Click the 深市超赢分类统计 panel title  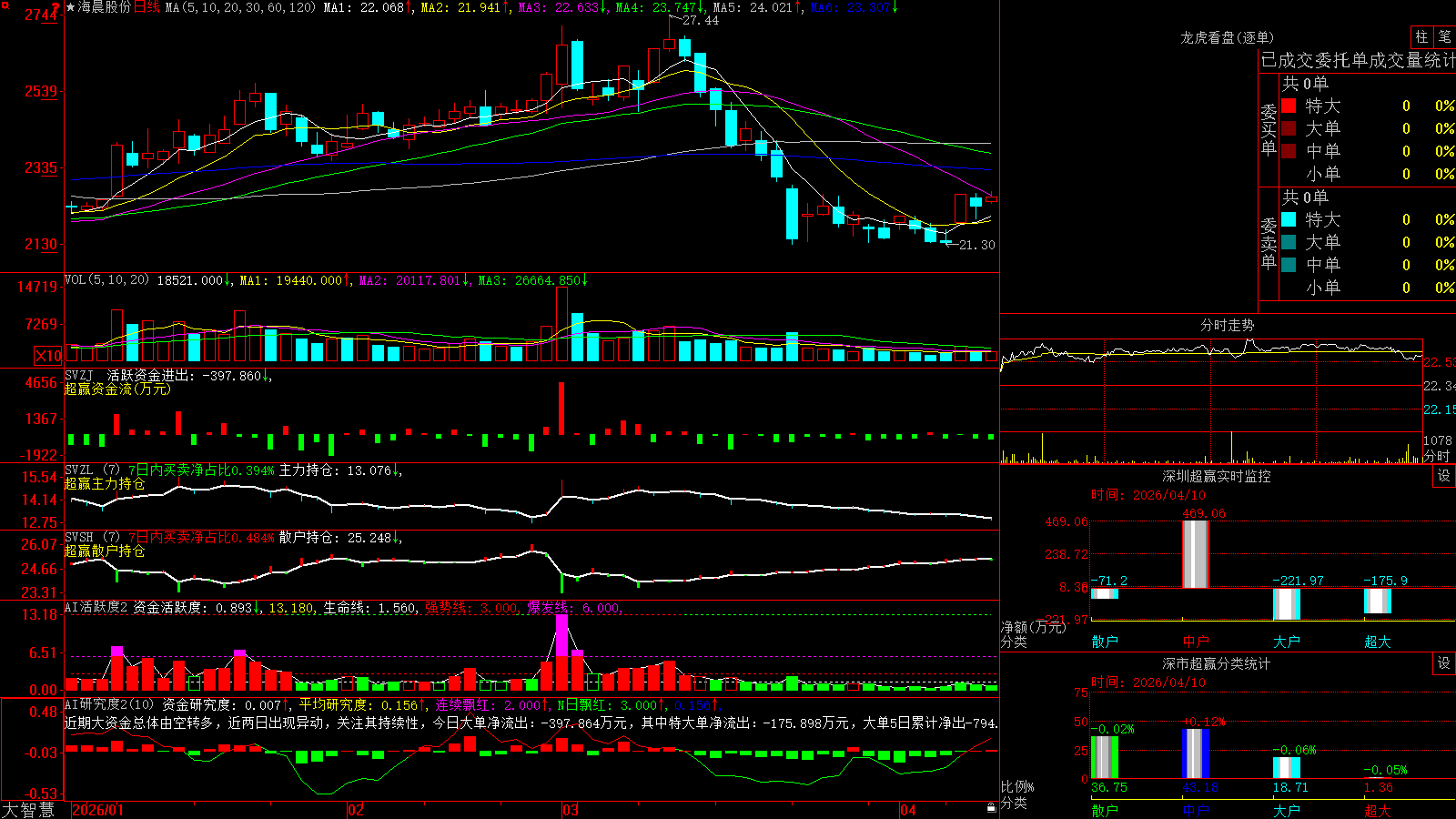pyautogui.click(x=1217, y=663)
